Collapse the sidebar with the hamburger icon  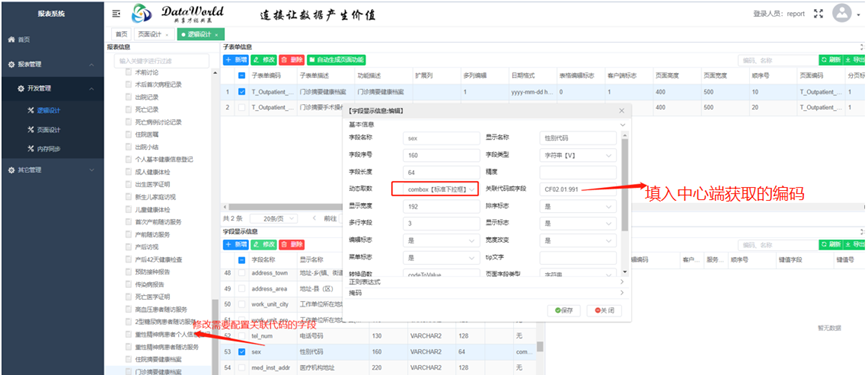(x=116, y=13)
